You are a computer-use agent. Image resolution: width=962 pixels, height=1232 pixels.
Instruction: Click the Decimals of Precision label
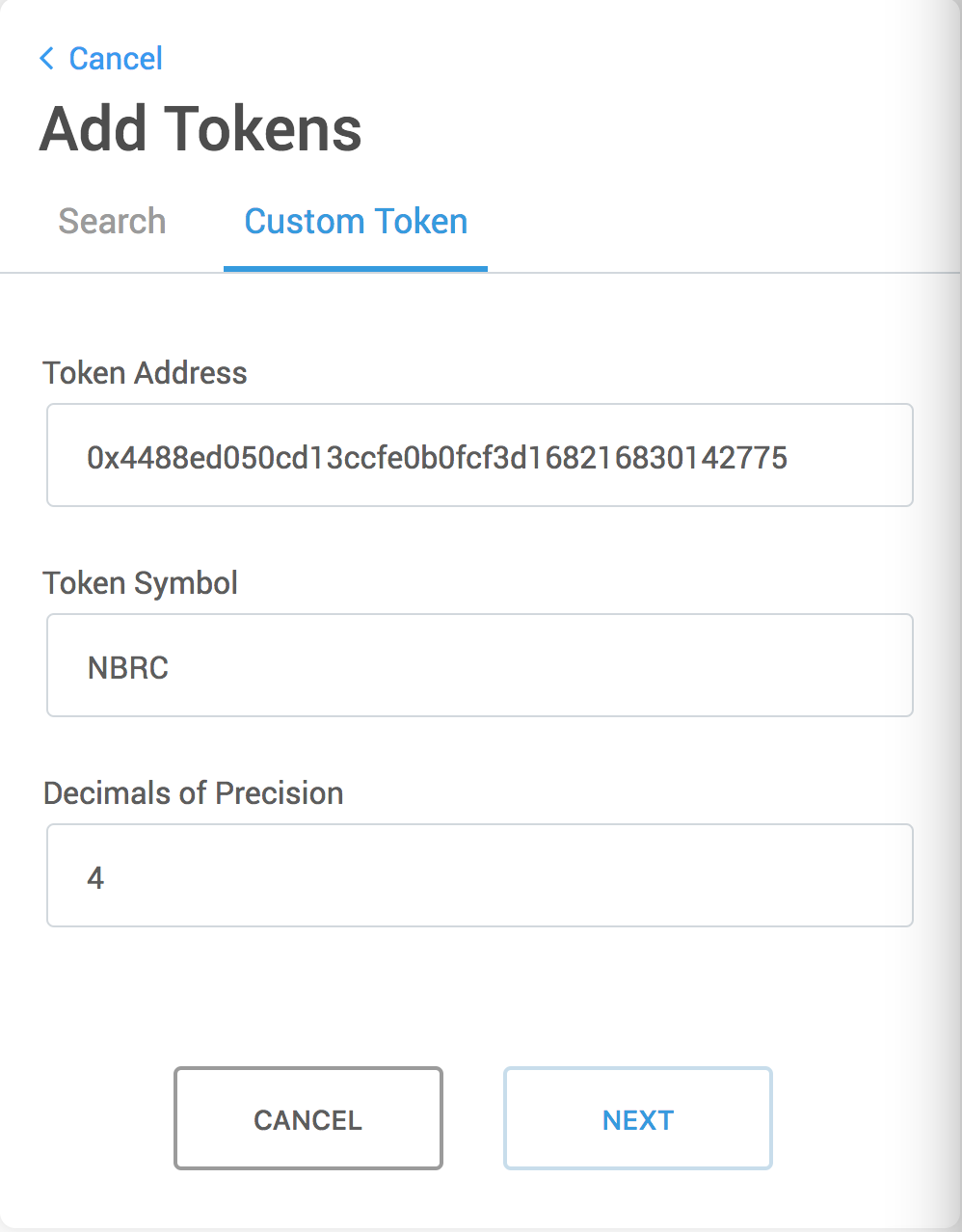[x=193, y=793]
